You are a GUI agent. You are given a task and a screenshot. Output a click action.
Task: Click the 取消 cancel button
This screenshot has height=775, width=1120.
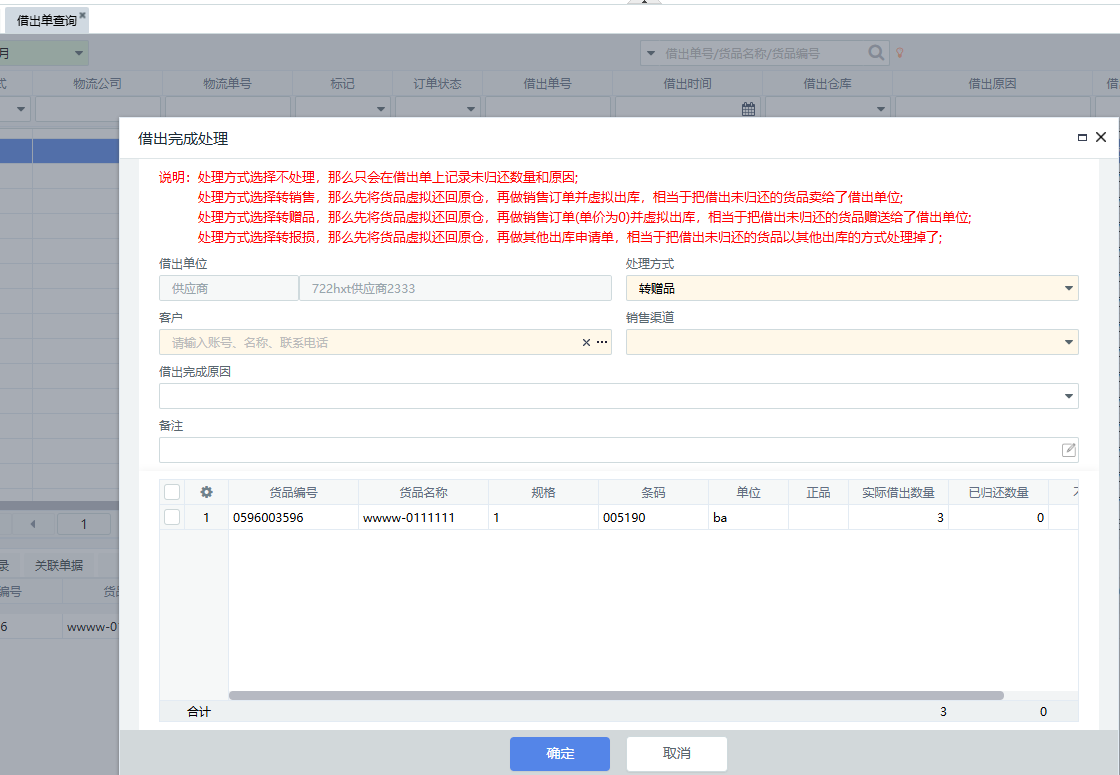(677, 754)
